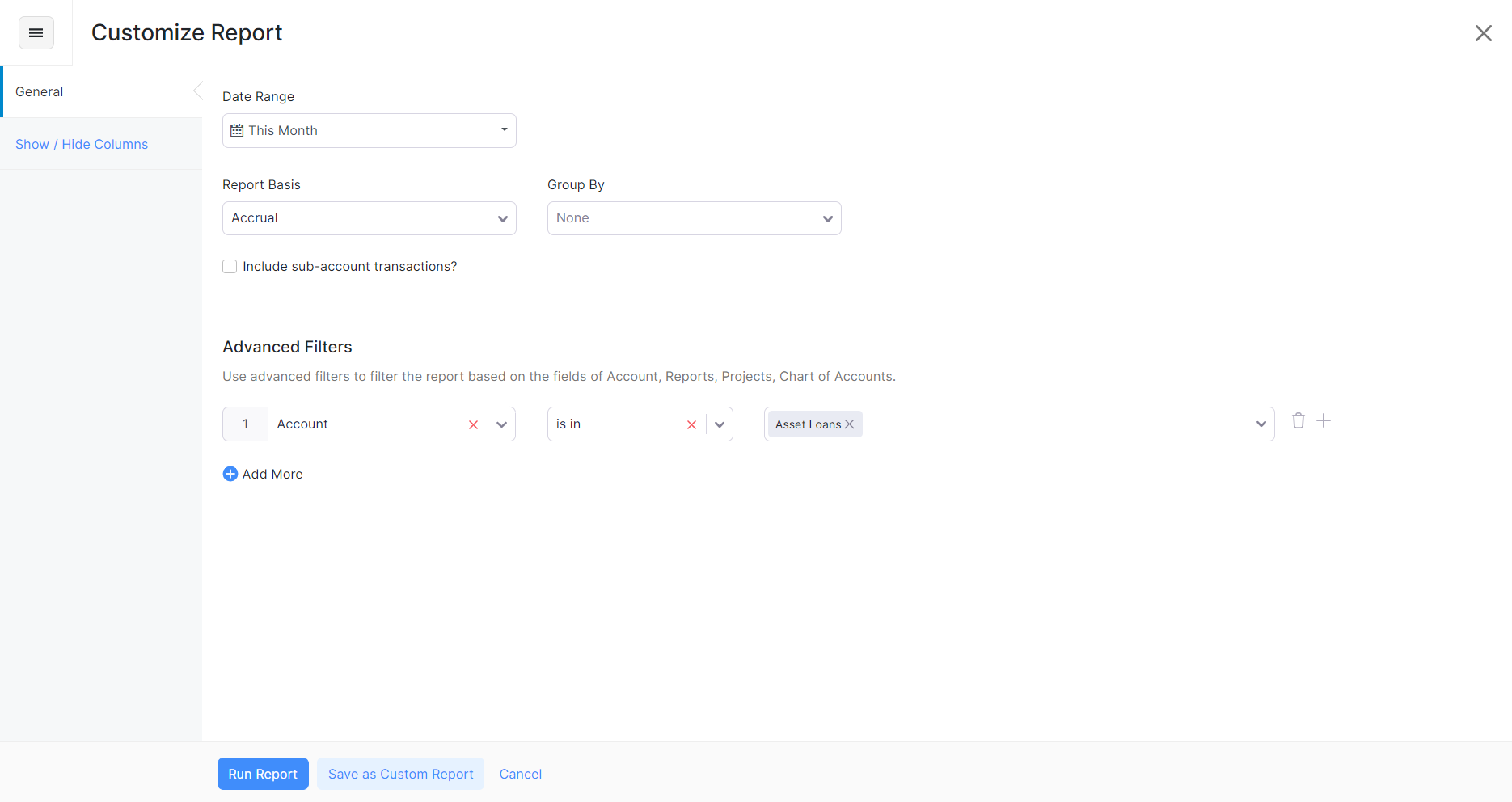Enable Include sub-account transactions
1512x802 pixels.
click(229, 266)
